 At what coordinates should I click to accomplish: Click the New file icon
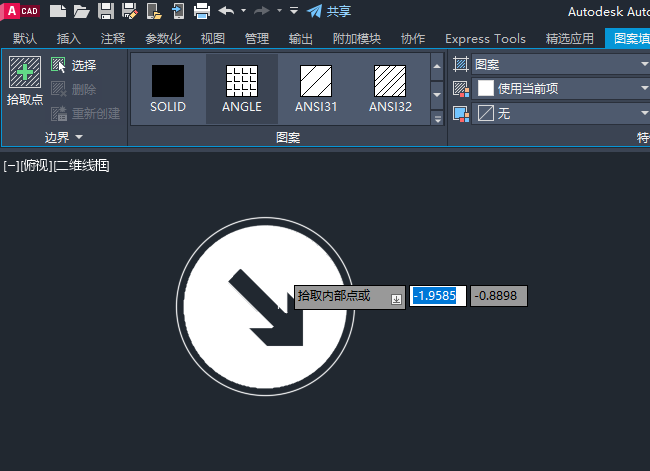coord(58,11)
